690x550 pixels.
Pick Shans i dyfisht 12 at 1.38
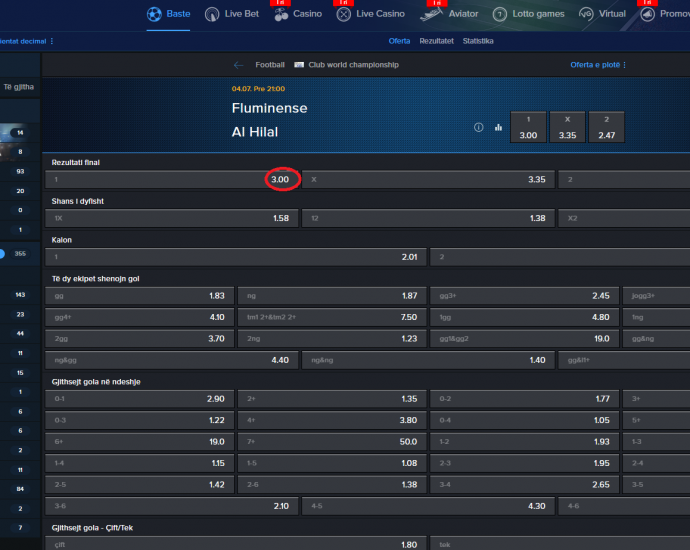click(428, 218)
